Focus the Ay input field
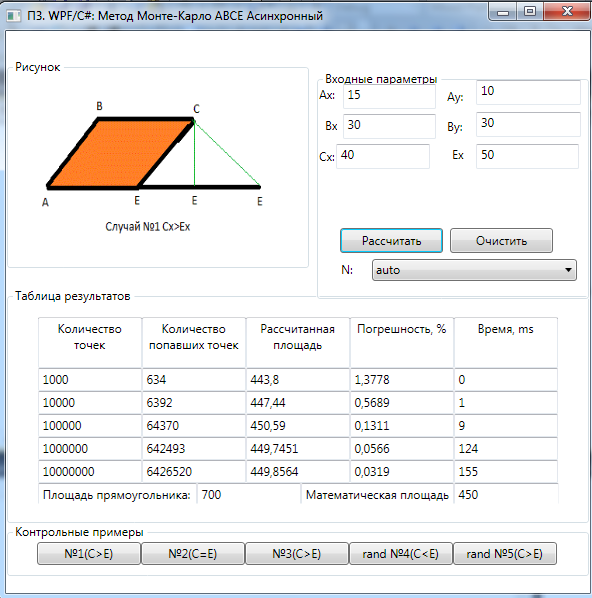 528,92
